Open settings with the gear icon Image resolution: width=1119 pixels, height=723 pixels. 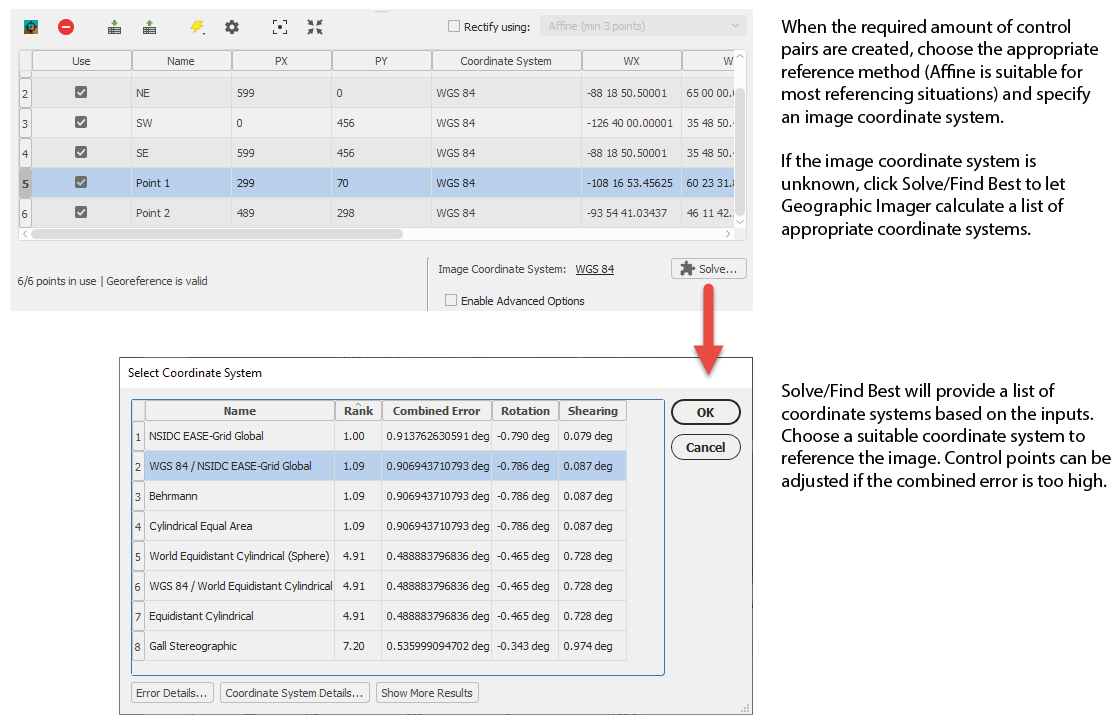[232, 27]
